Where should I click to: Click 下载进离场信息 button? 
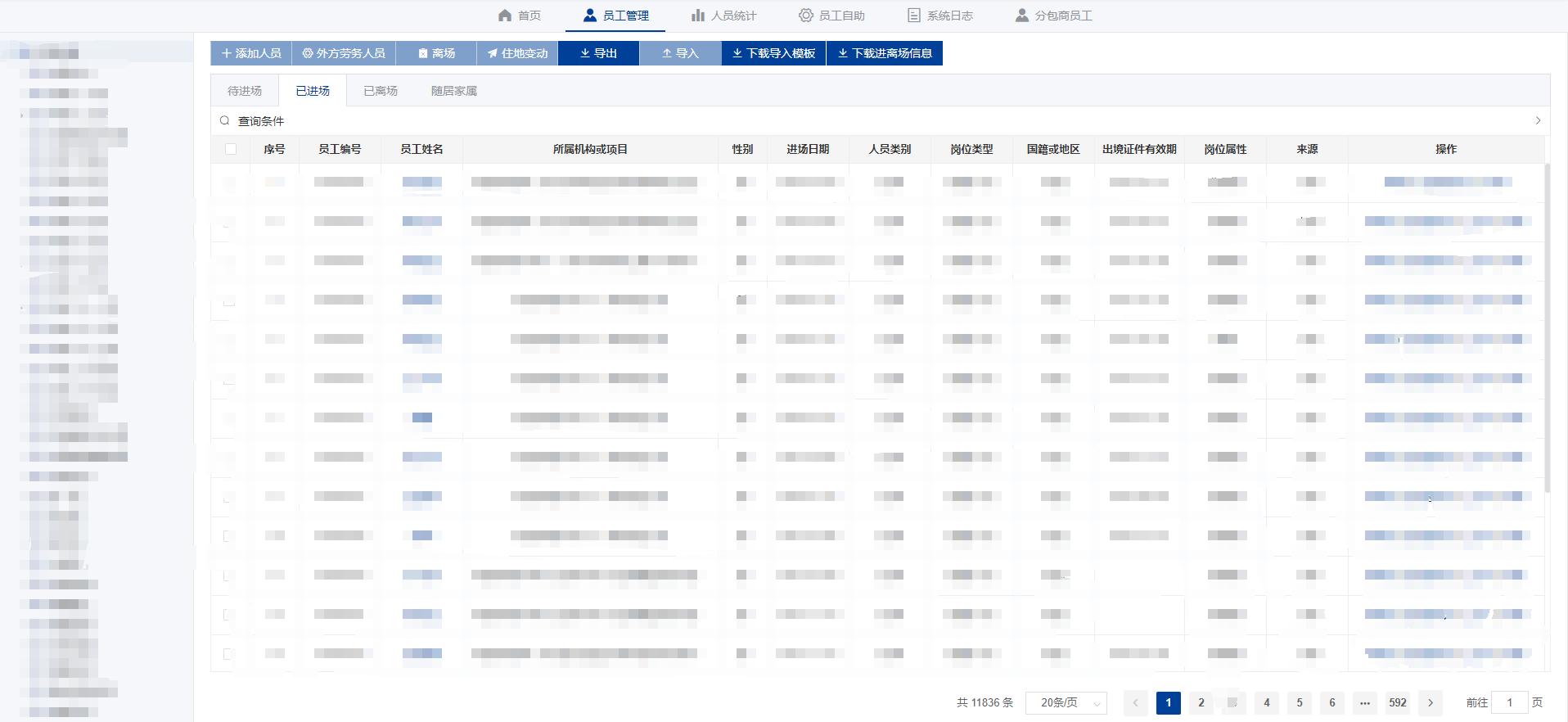(x=885, y=53)
